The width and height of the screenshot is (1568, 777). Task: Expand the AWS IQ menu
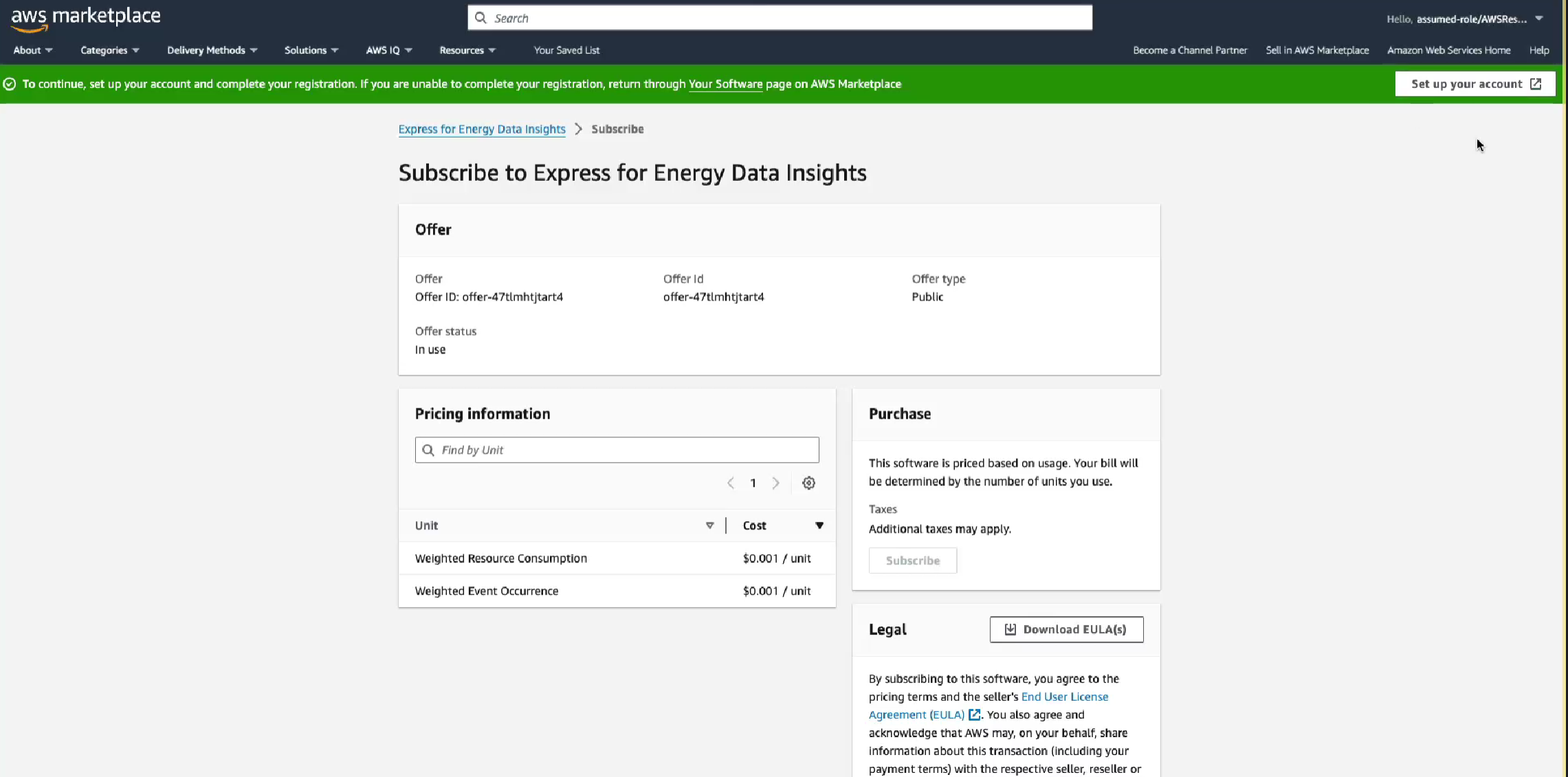tap(389, 50)
